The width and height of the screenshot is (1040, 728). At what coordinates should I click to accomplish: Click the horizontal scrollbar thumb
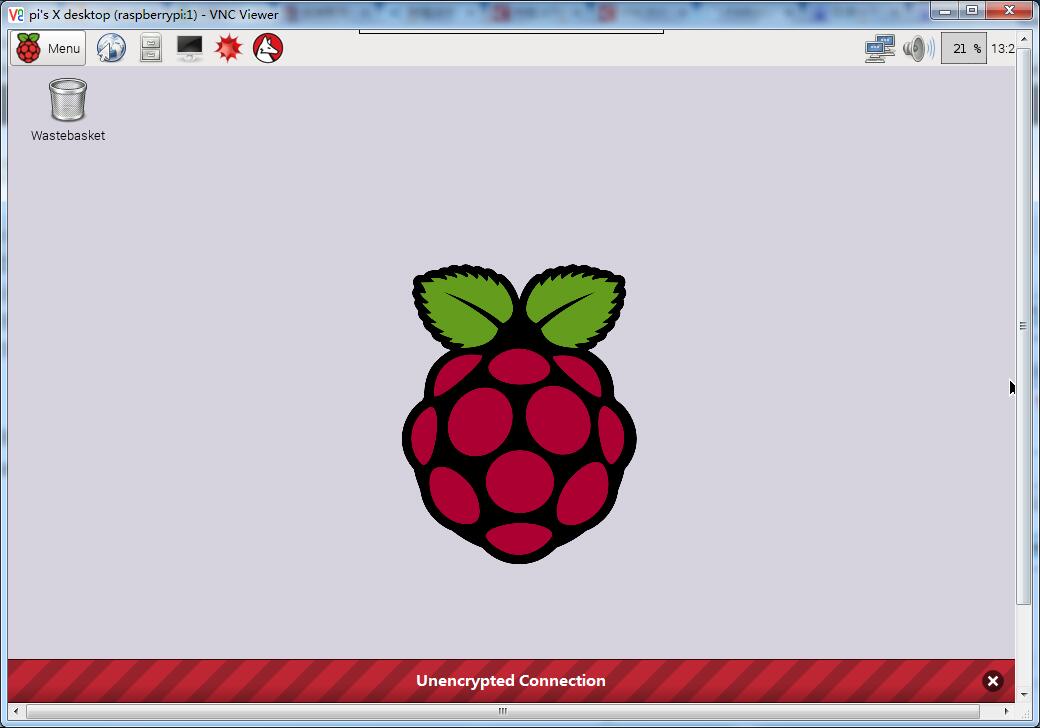(503, 711)
